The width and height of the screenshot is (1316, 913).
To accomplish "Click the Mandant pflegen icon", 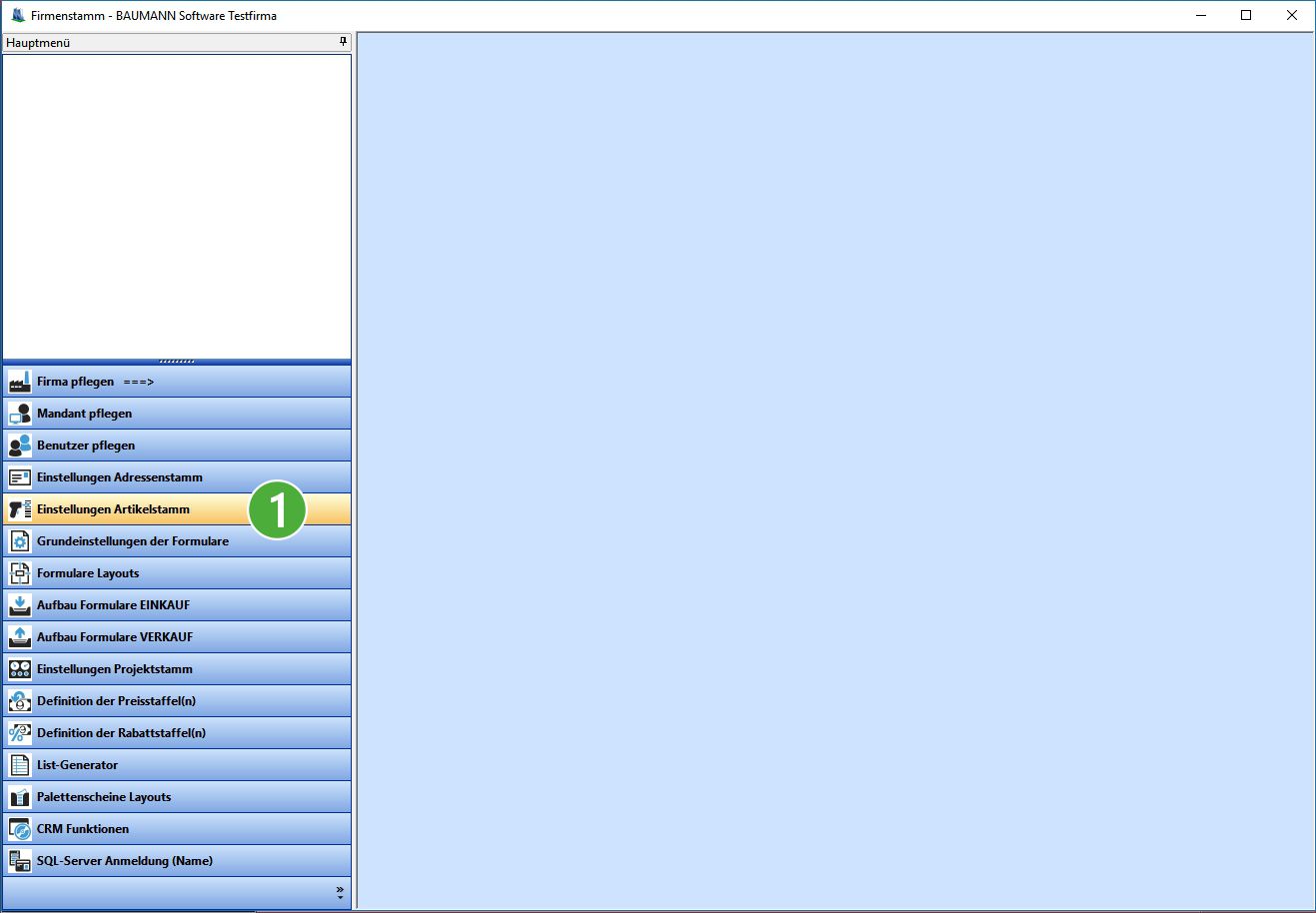I will pyautogui.click(x=20, y=414).
